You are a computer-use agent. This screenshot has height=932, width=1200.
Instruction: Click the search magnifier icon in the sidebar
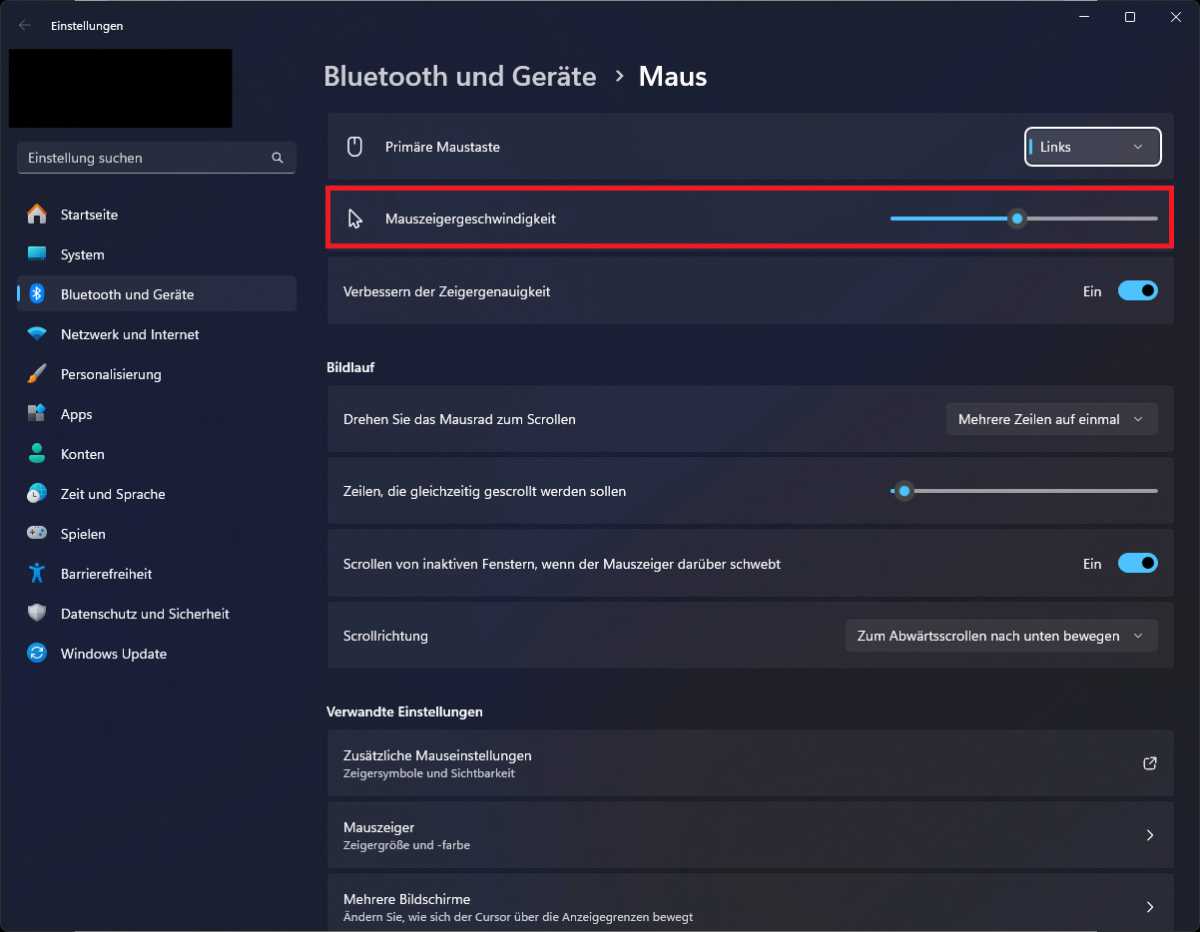277,157
